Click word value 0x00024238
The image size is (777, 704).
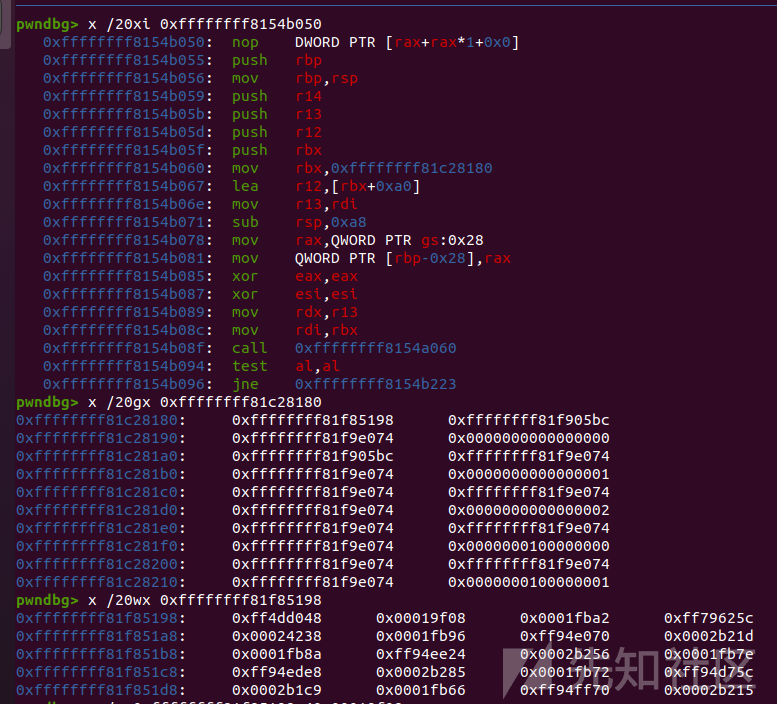point(277,636)
